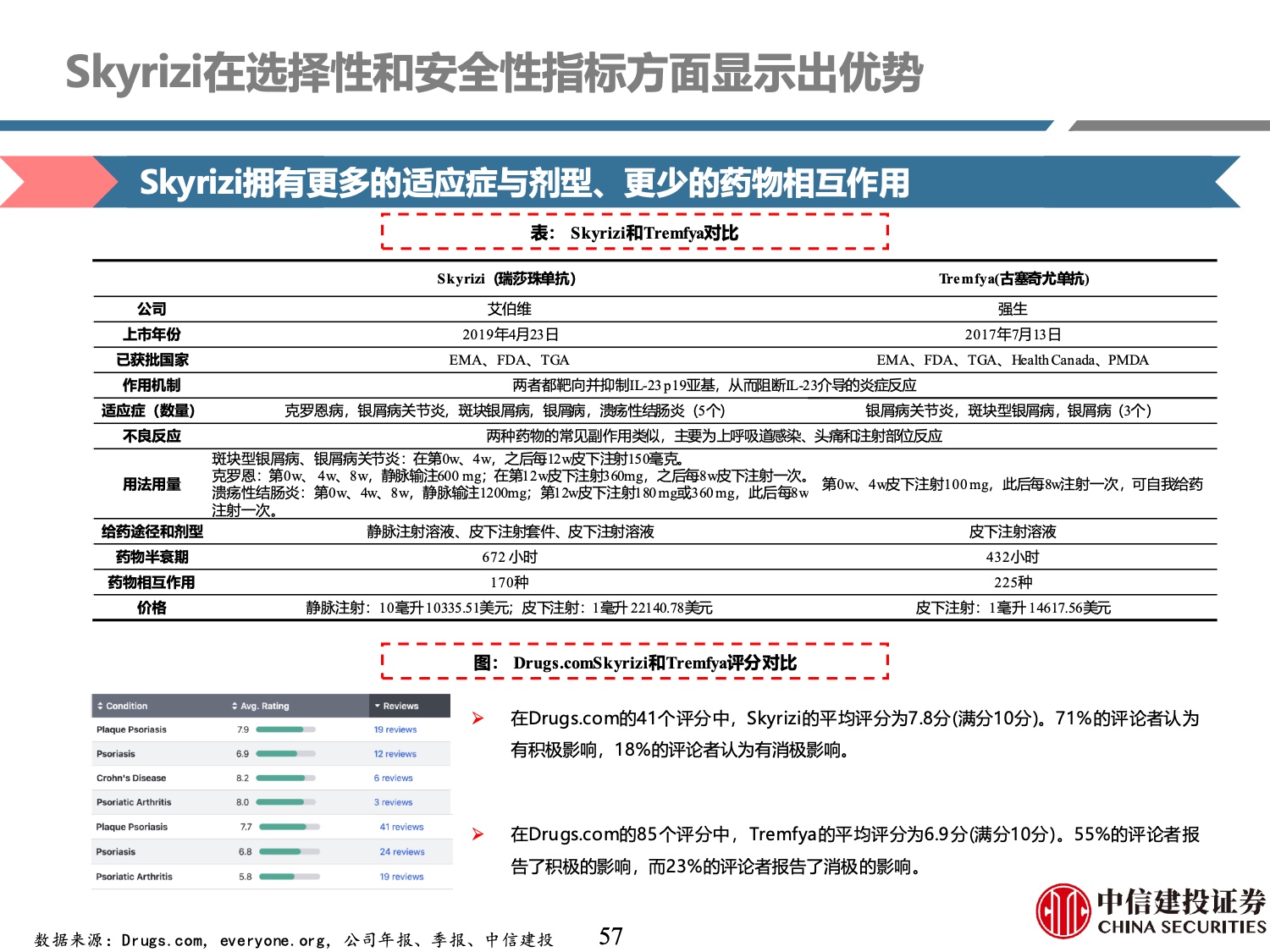Click the red arrow bullet before the Skyrizi rating text
1270x952 pixels.
(478, 718)
